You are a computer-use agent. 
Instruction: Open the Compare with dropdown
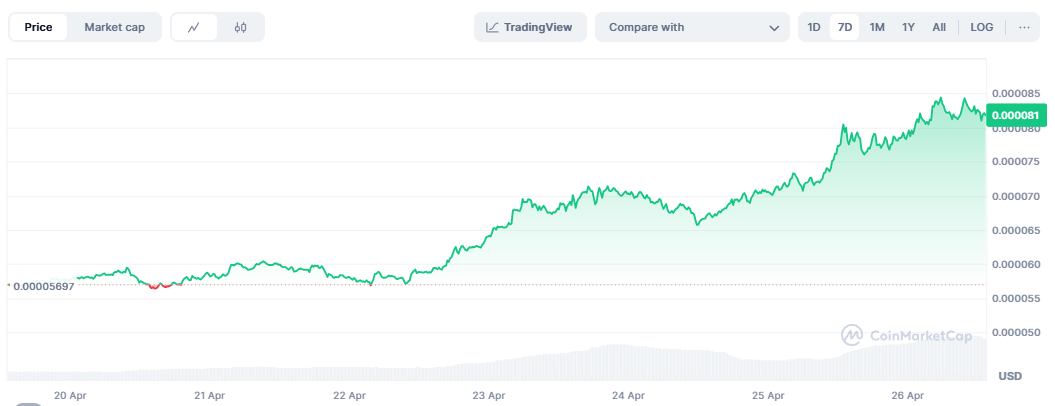[690, 27]
